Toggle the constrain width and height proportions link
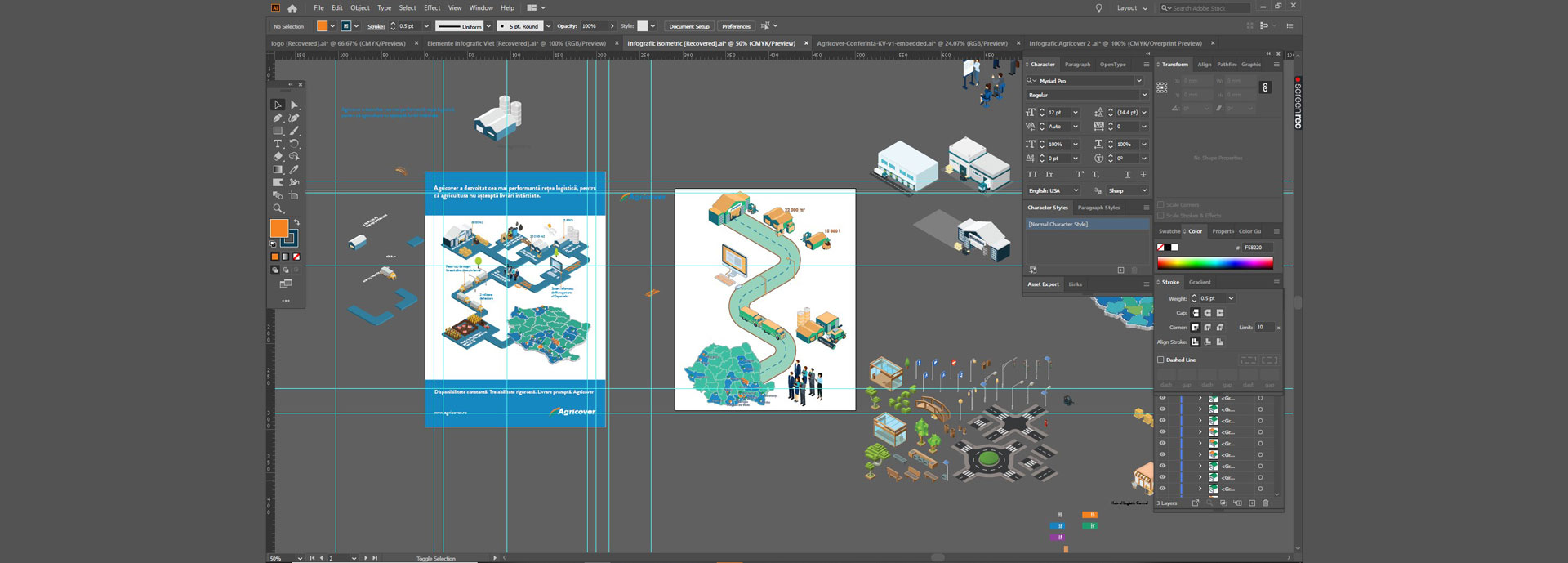The image size is (1568, 563). (1265, 87)
